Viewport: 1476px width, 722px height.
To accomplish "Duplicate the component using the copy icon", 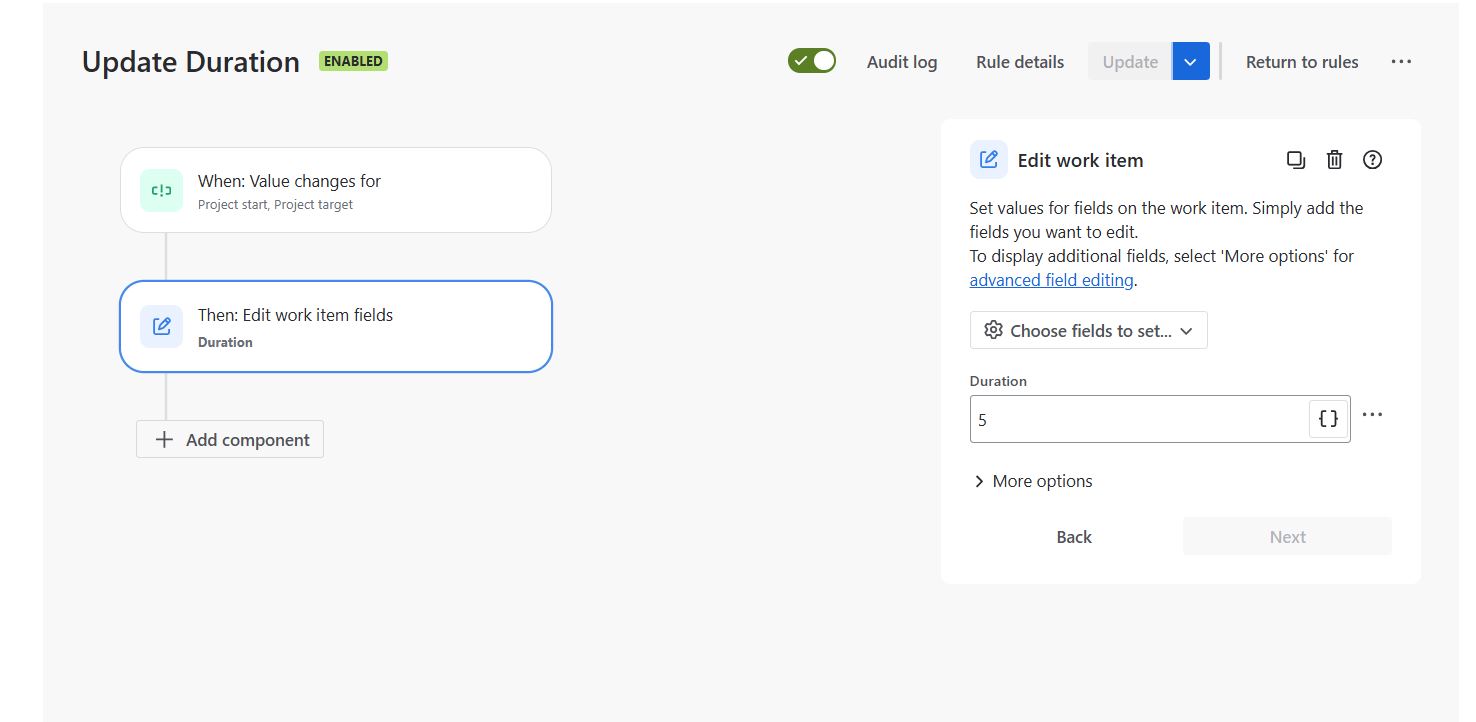I will [x=1296, y=159].
